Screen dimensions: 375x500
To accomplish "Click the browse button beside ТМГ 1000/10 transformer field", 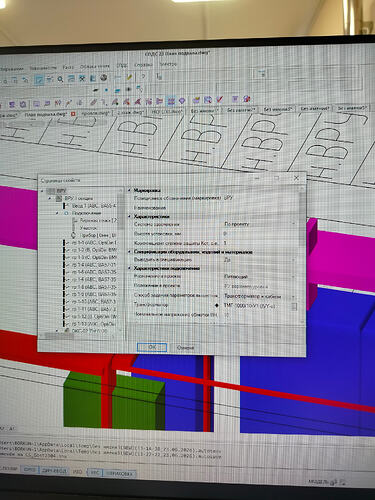I will coord(294,306).
